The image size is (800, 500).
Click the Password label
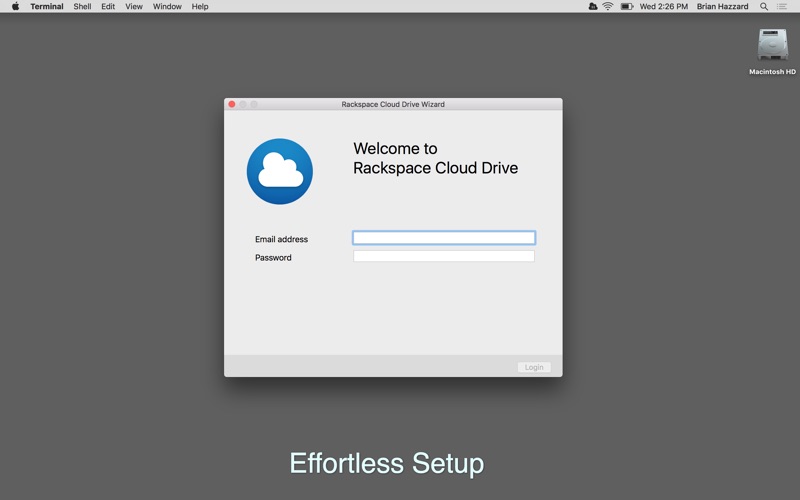tap(273, 258)
